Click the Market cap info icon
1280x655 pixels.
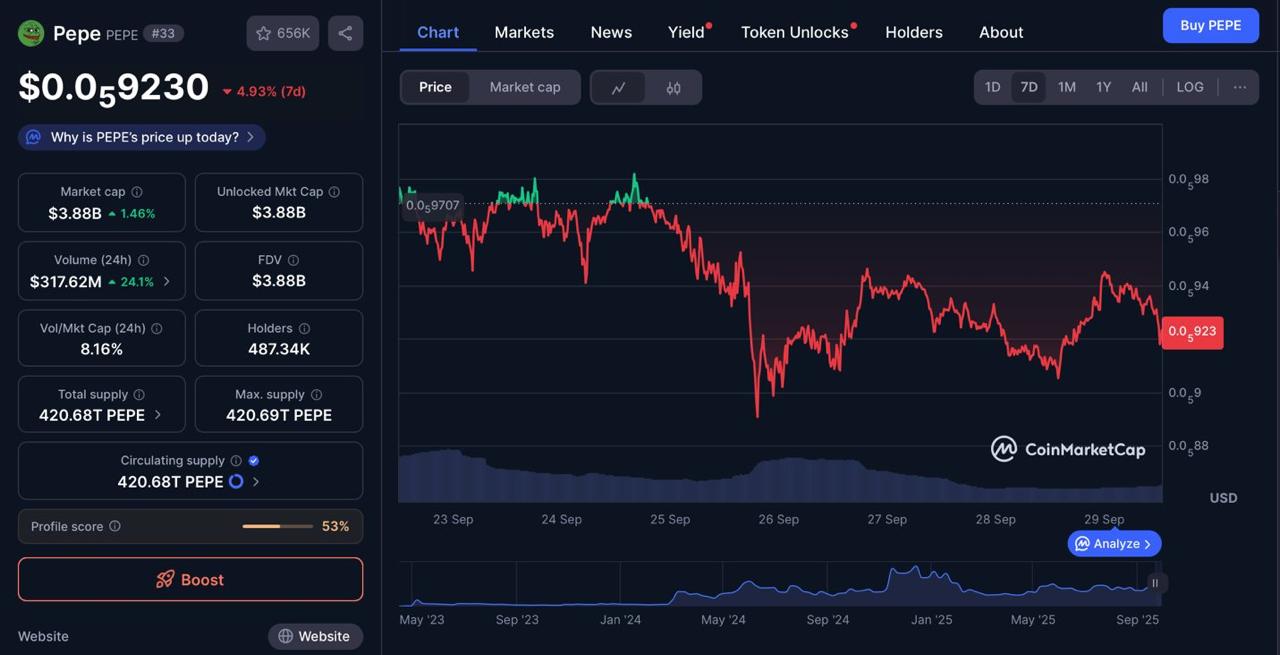click(137, 192)
